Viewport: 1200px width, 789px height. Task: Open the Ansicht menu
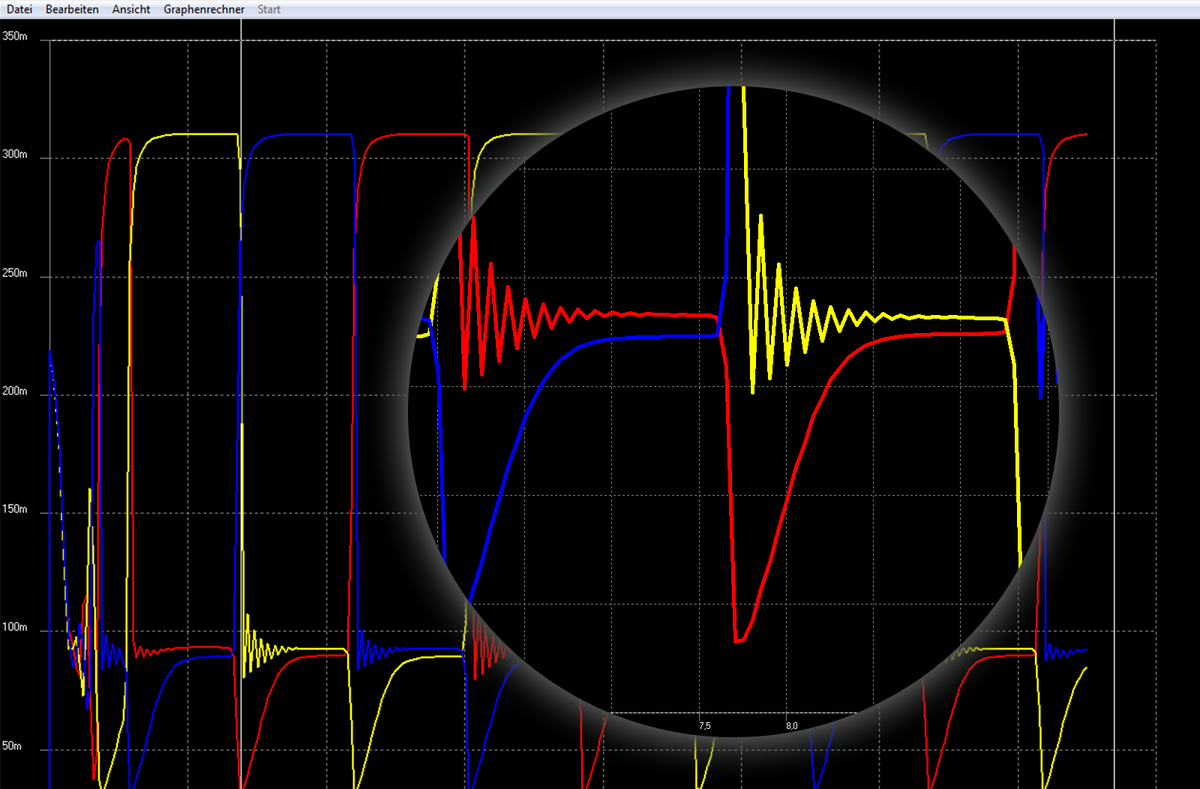click(131, 9)
